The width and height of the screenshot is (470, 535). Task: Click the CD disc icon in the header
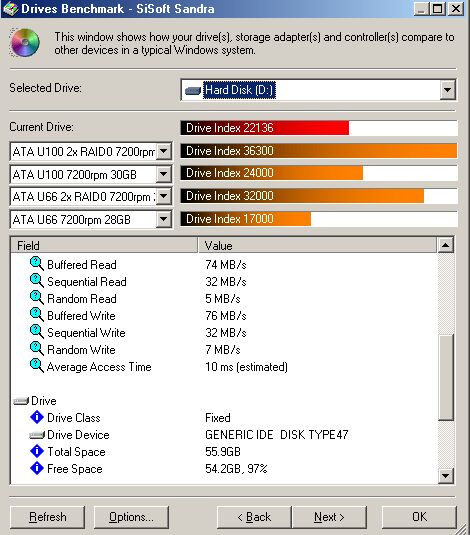[x=25, y=43]
